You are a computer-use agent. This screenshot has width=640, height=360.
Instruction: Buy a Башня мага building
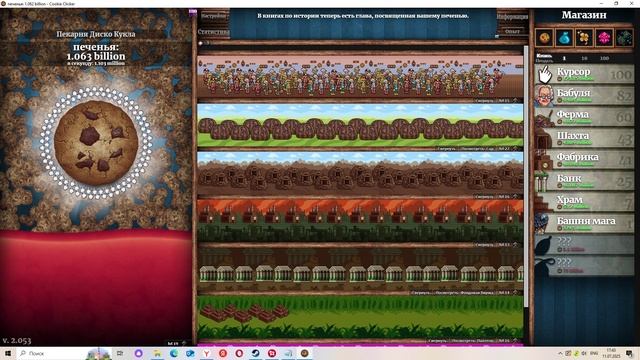coord(584,223)
